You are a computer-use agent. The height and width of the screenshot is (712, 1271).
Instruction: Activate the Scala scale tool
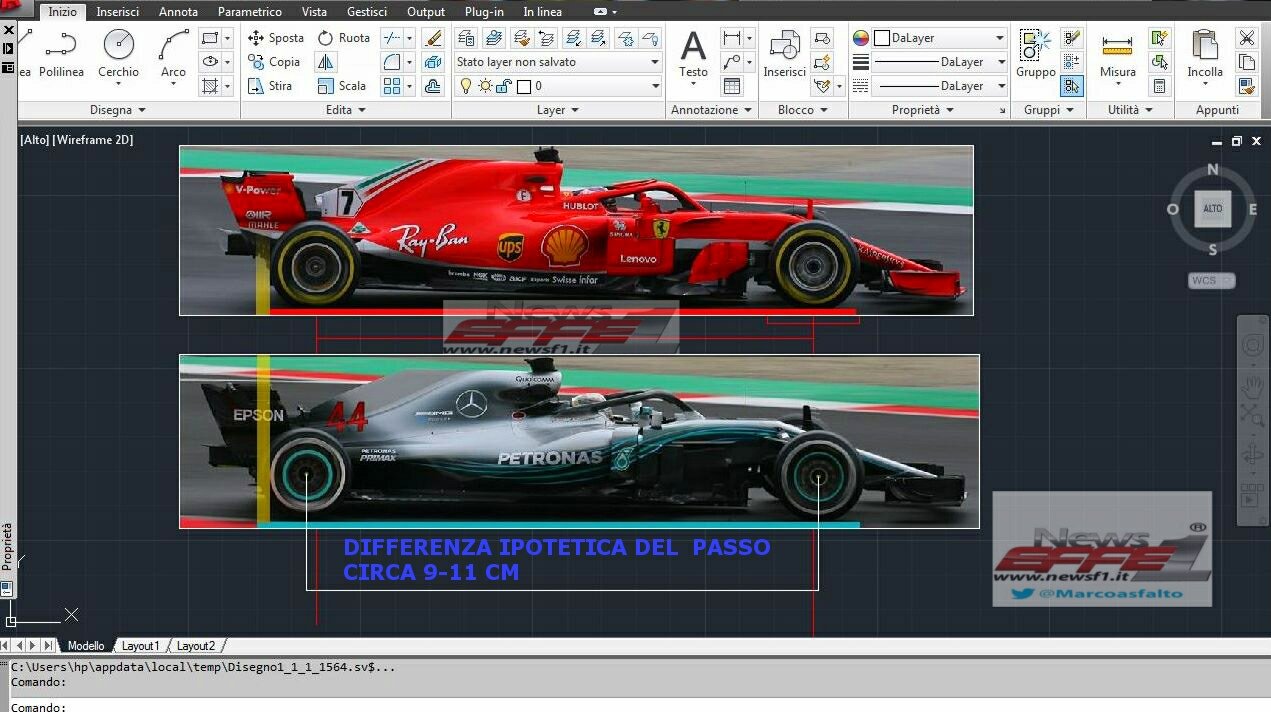pyautogui.click(x=342, y=86)
